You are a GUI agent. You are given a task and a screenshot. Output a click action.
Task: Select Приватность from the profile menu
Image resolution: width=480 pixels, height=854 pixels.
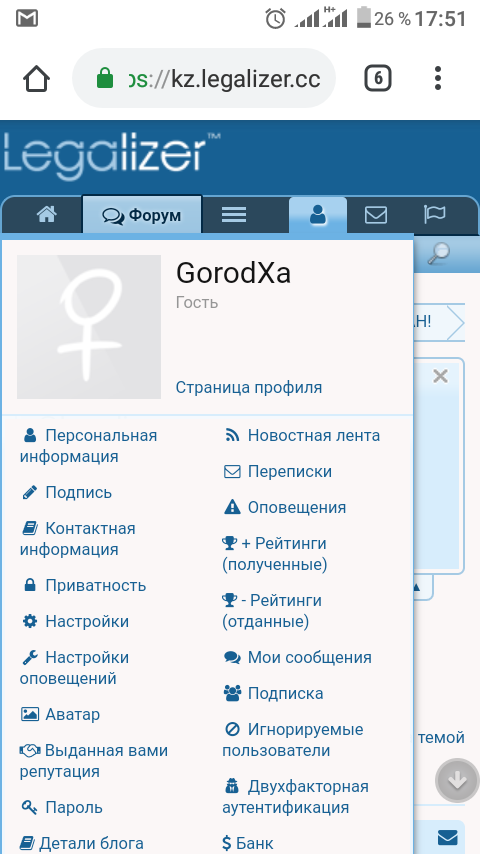(x=84, y=585)
